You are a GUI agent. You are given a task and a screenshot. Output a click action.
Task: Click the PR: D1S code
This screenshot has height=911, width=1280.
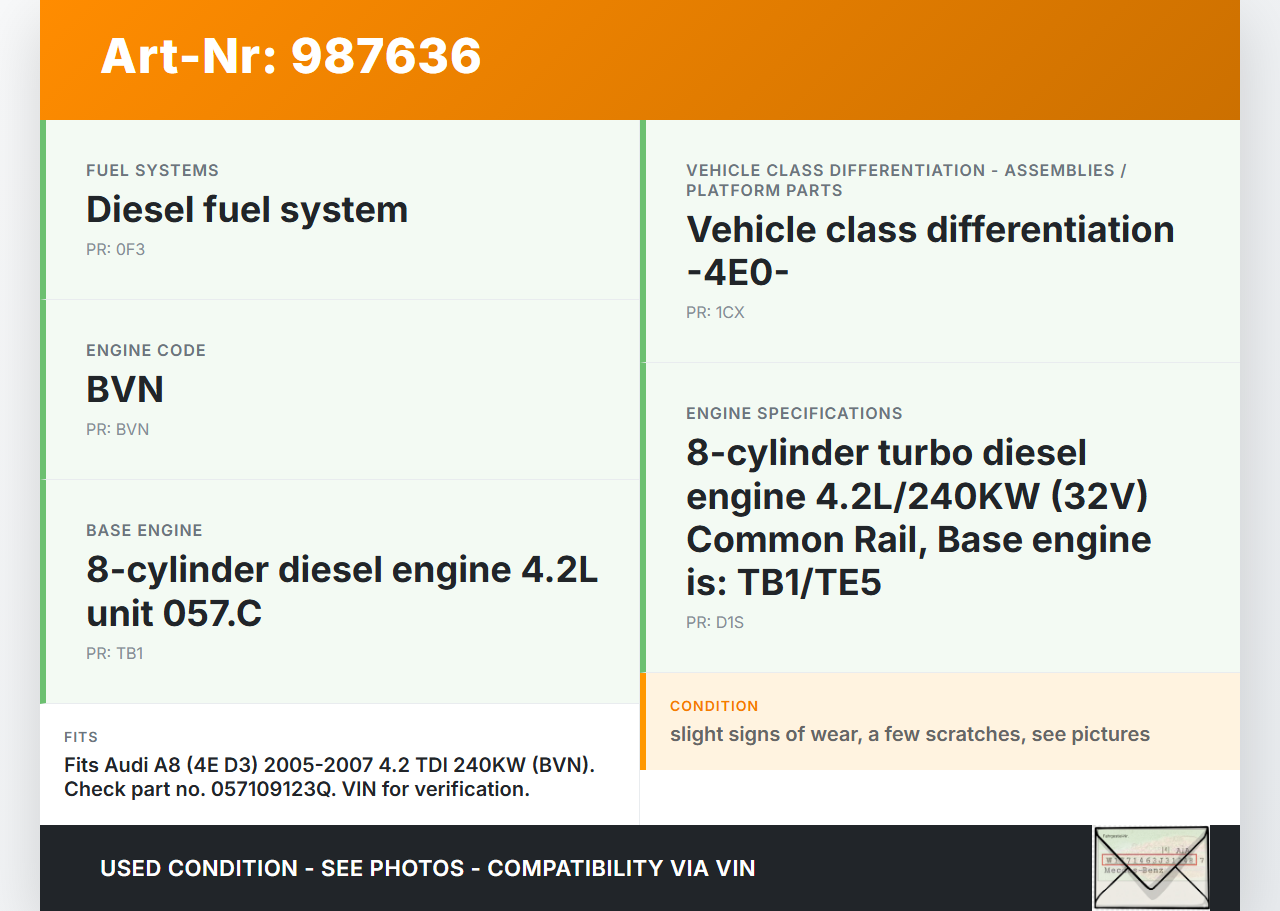pyautogui.click(x=715, y=622)
